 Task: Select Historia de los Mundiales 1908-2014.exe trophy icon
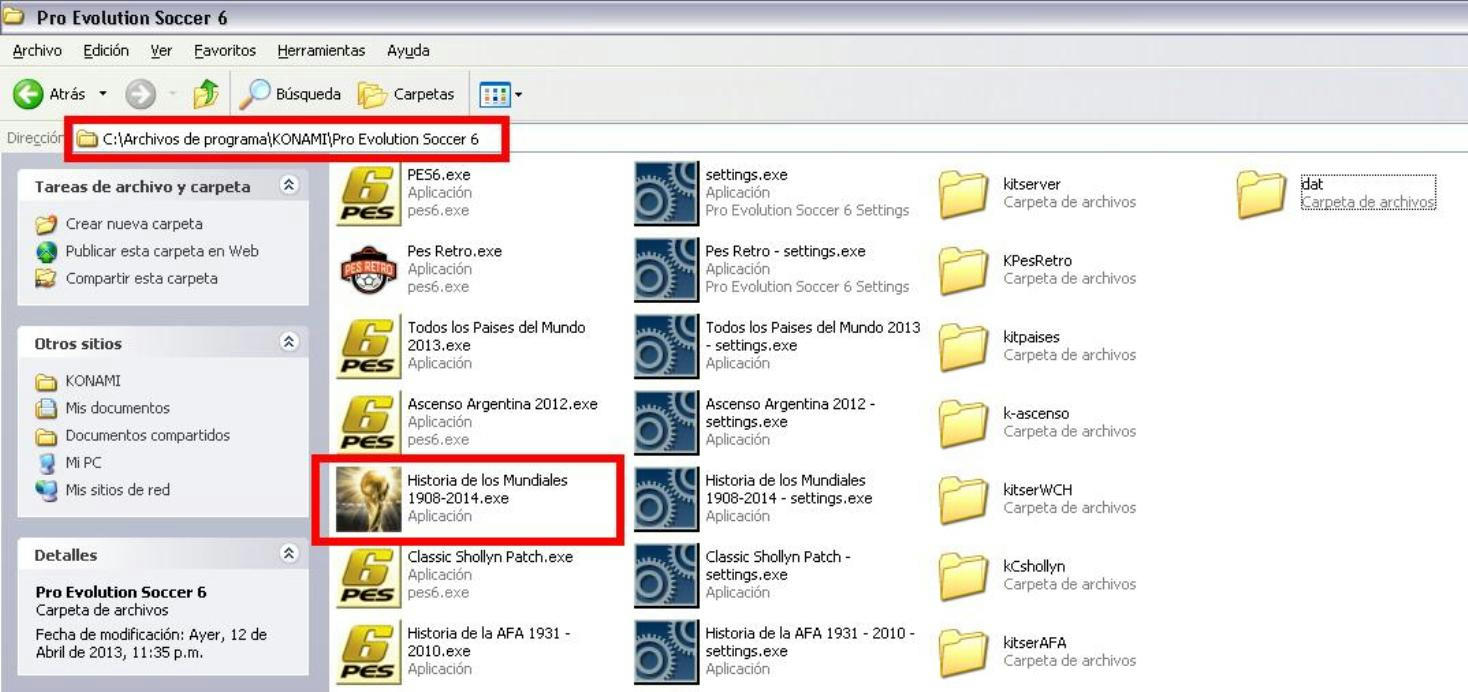(368, 499)
